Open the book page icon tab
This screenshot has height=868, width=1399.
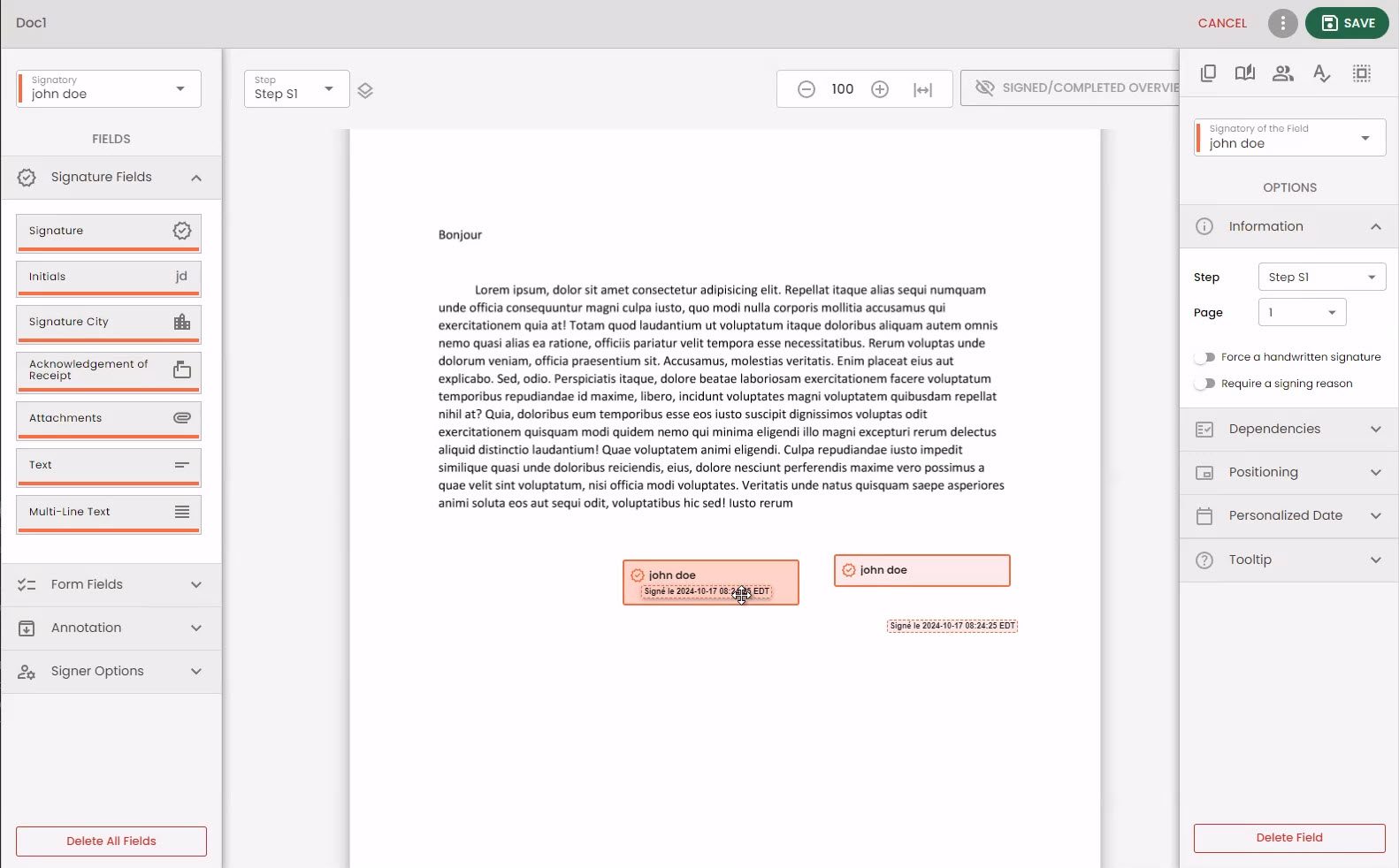point(1245,73)
